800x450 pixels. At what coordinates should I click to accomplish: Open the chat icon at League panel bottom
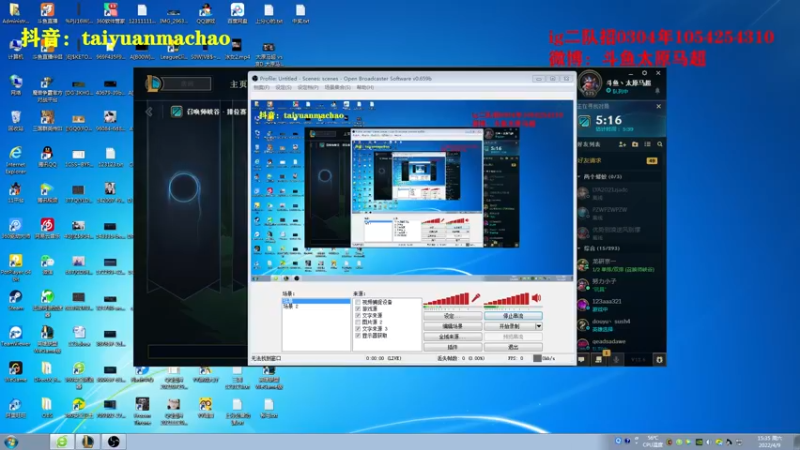[x=581, y=360]
